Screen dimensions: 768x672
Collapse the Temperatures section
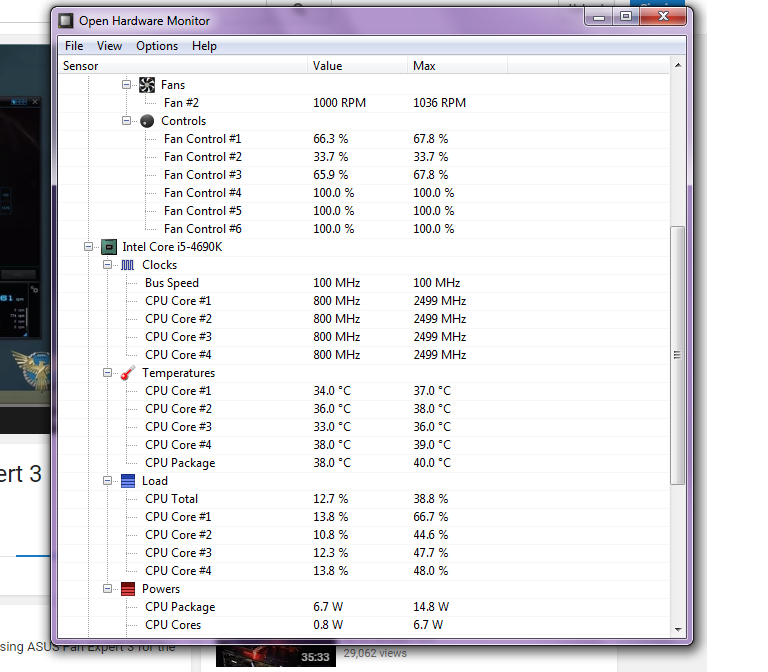107,373
